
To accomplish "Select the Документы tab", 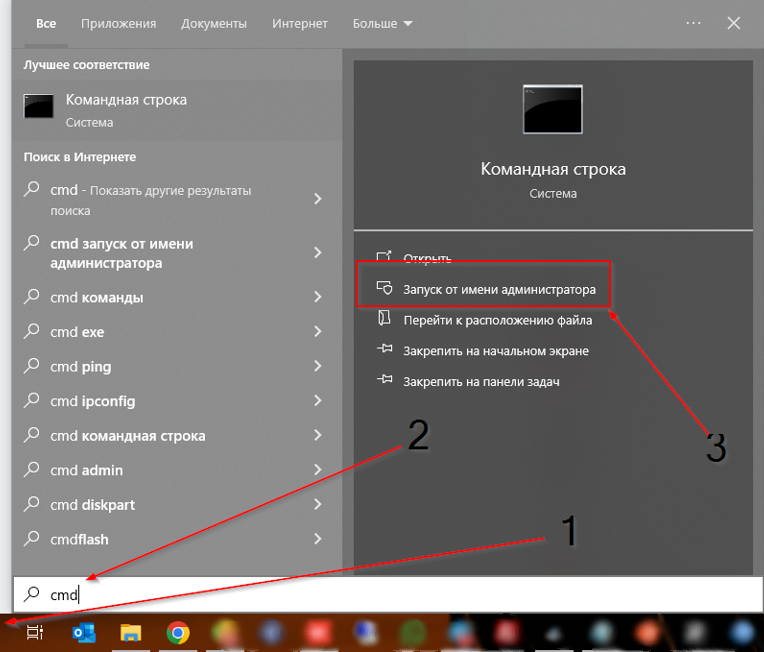I will pyautogui.click(x=214, y=23).
